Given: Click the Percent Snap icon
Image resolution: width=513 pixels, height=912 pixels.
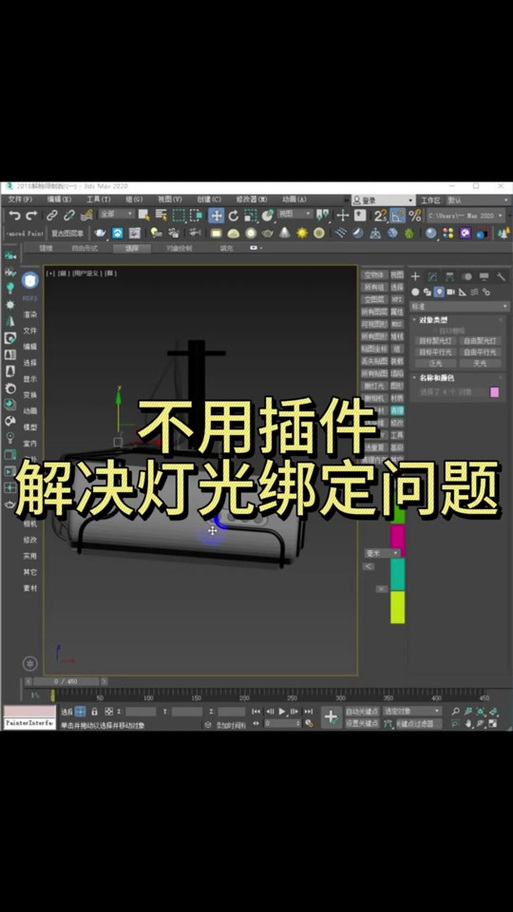Looking at the screenshot, I should pyautogui.click(x=415, y=216).
